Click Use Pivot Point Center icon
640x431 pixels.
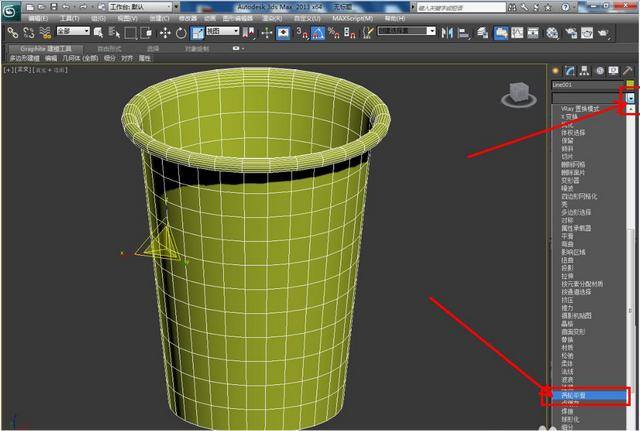click(x=249, y=33)
